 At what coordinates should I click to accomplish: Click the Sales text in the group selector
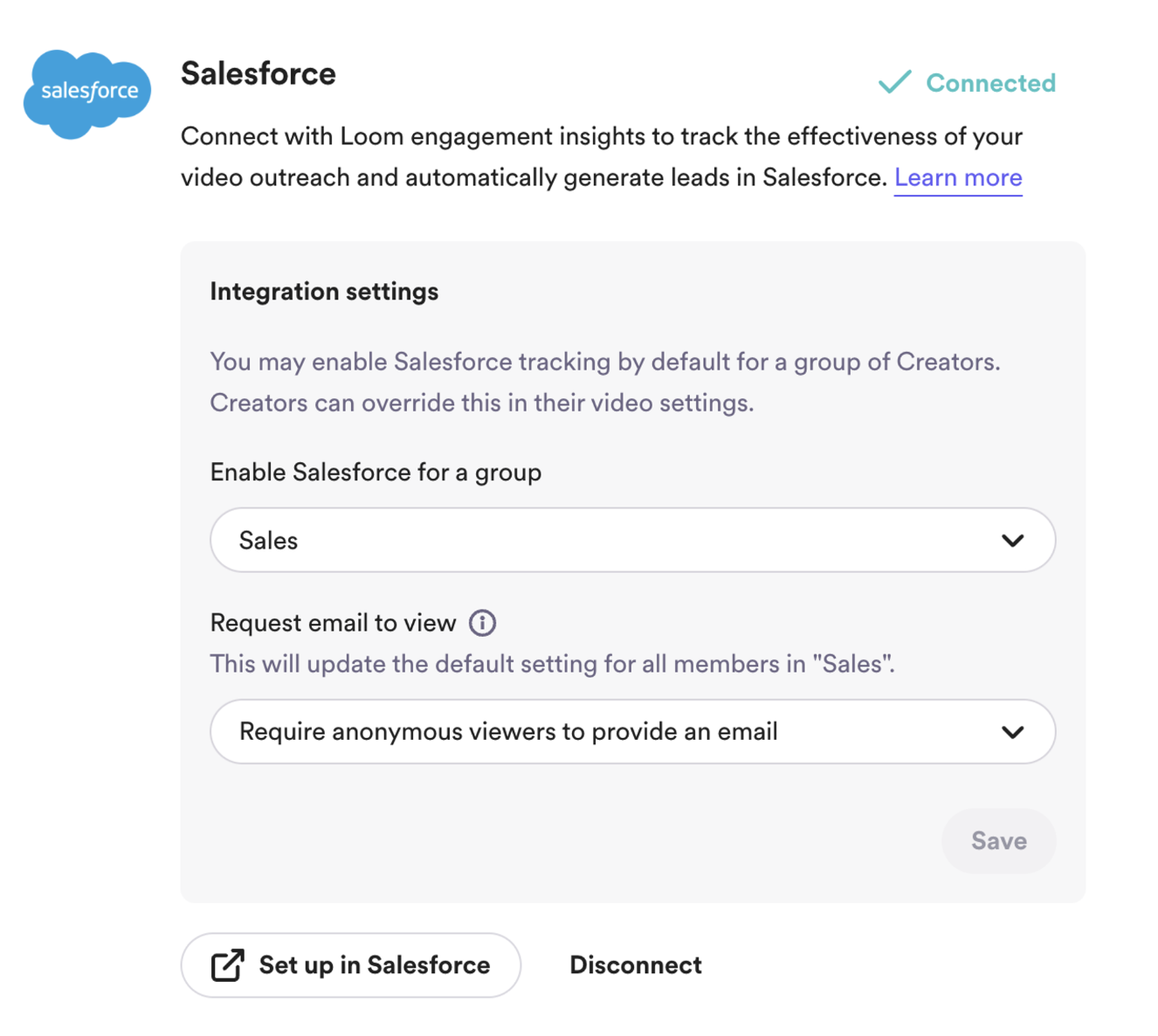point(268,541)
